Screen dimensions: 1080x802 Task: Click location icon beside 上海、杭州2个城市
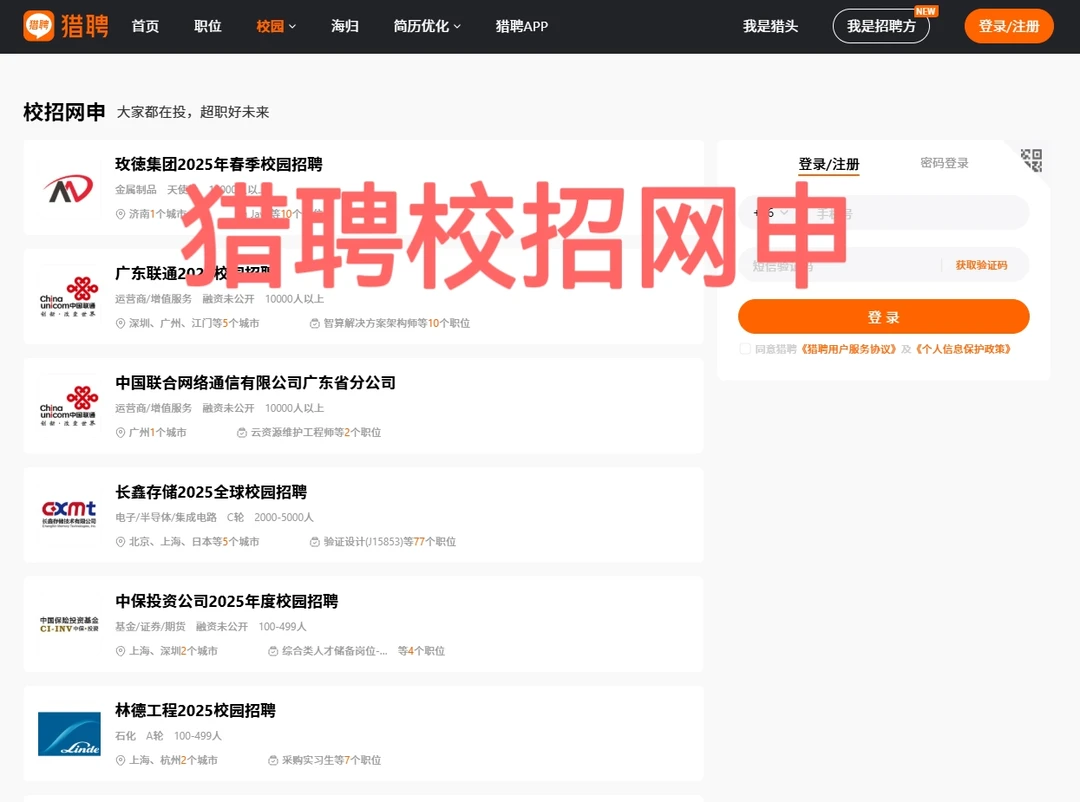(x=120, y=761)
